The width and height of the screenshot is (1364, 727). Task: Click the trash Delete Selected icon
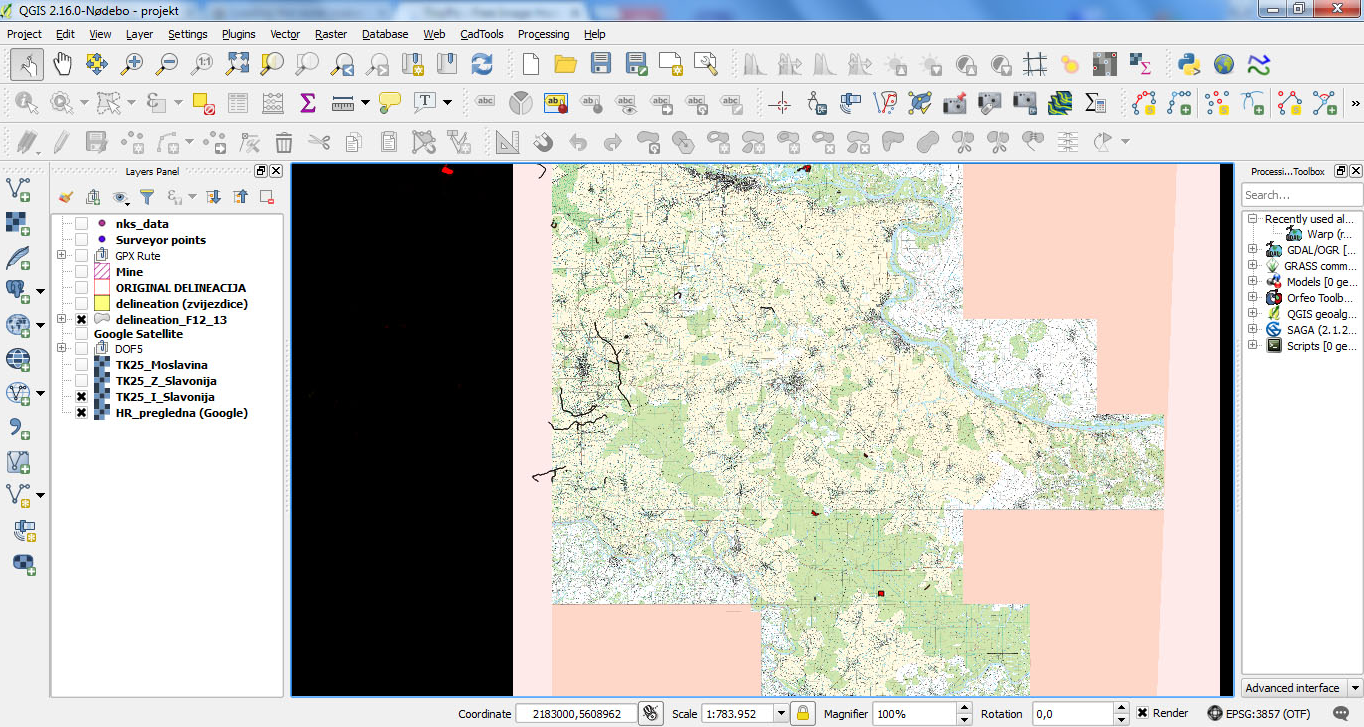284,141
